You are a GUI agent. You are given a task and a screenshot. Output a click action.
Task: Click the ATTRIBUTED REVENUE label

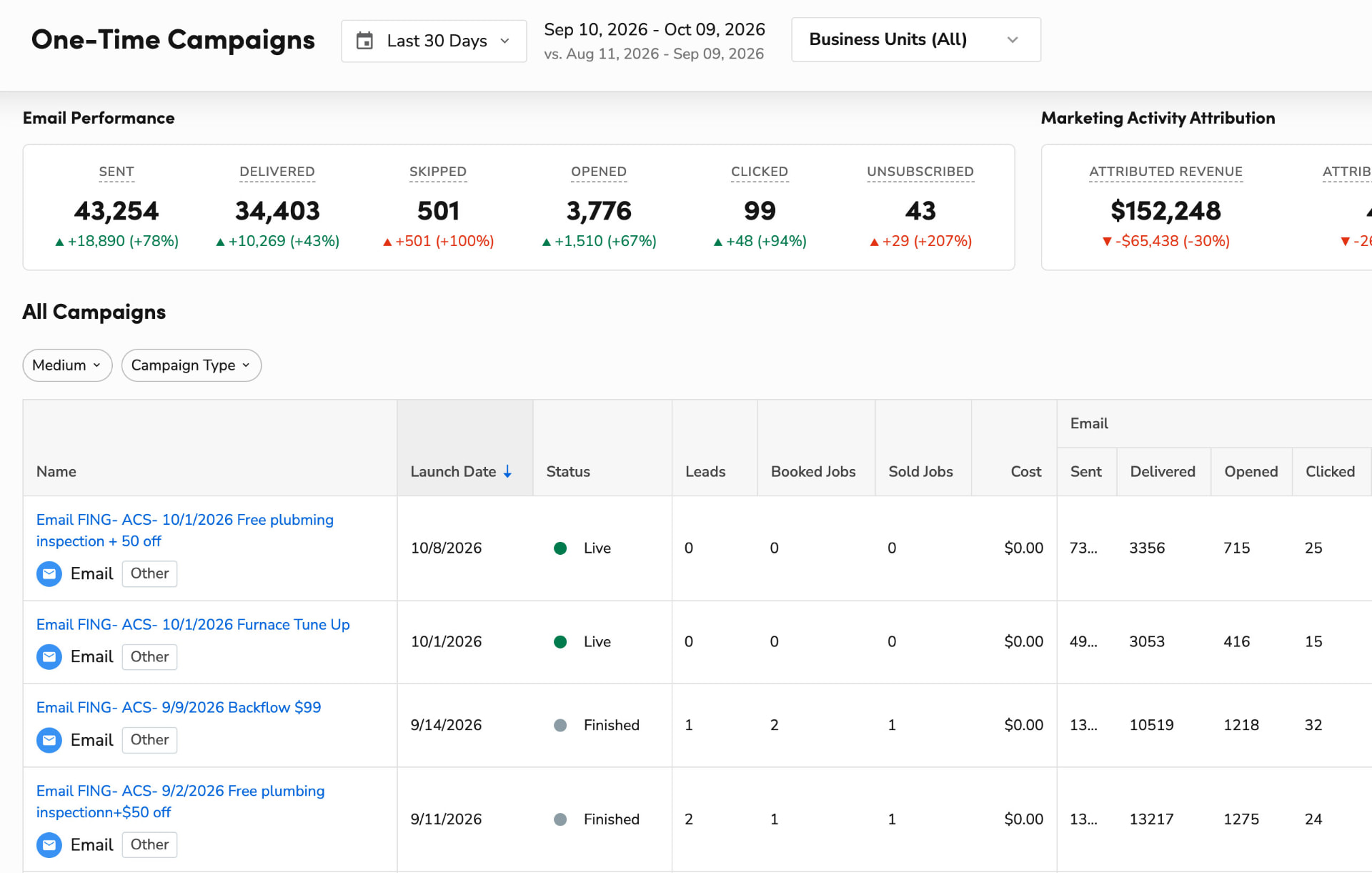[1165, 172]
